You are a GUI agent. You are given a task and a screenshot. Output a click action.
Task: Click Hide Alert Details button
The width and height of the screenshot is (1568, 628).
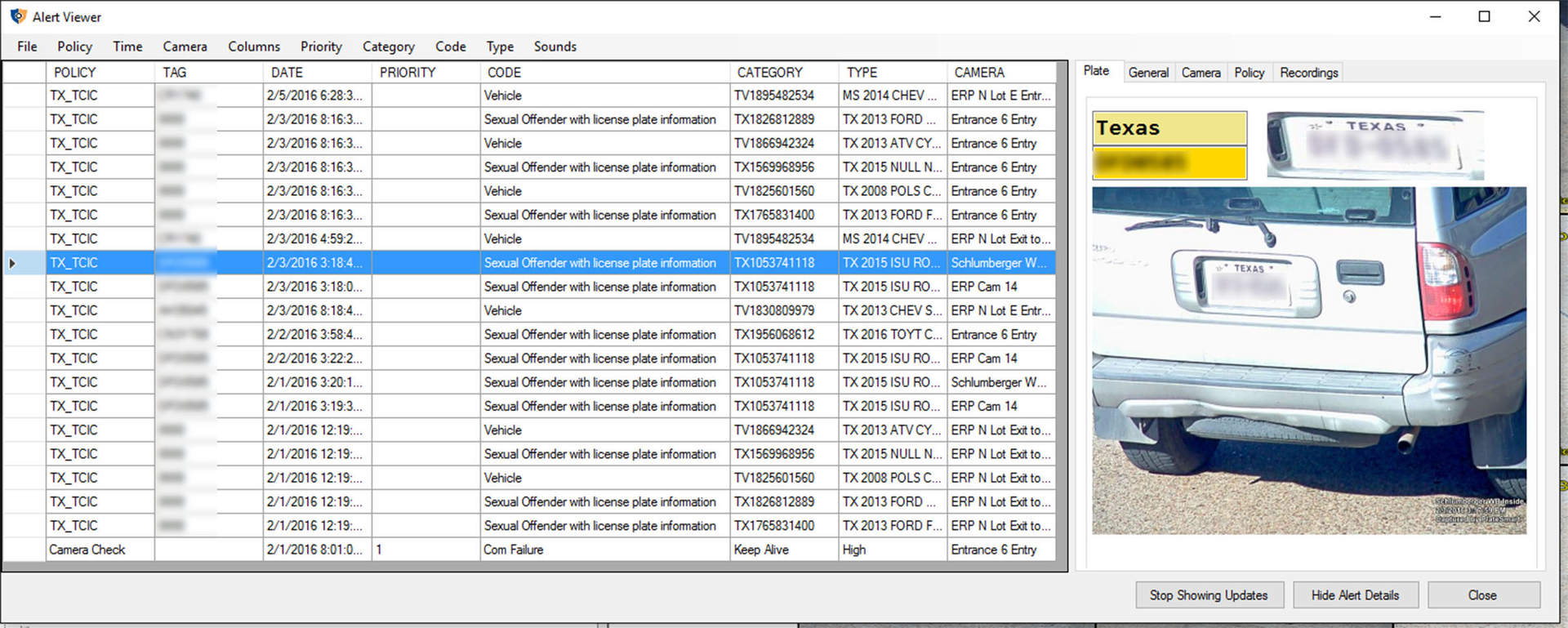pyautogui.click(x=1355, y=595)
